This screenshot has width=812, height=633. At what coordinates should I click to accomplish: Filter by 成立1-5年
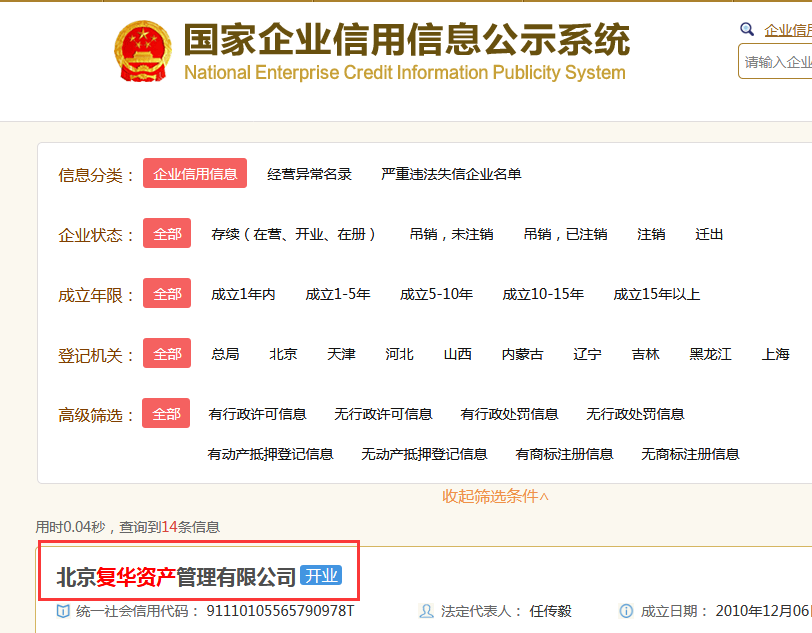[x=338, y=294]
